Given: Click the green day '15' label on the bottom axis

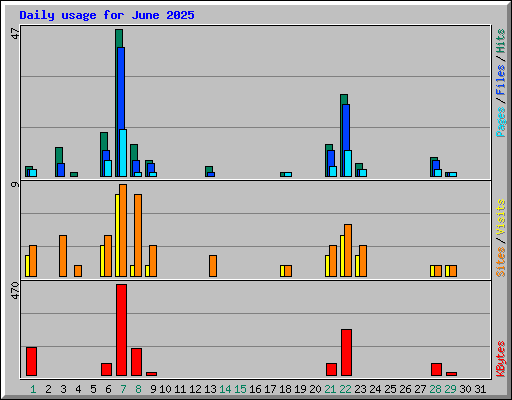Looking at the screenshot, I should click(240, 389).
